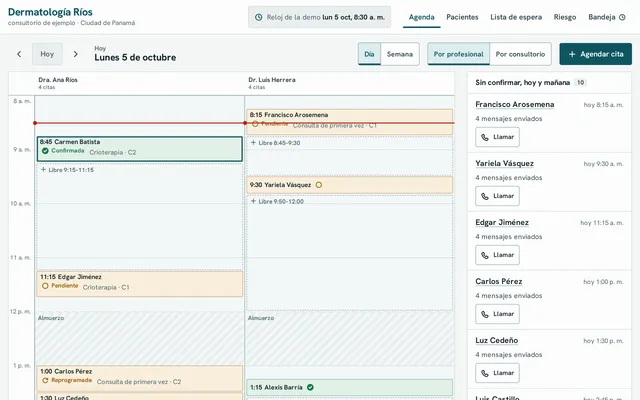Call Edgar Jiménez with Llamar button
640x400 pixels.
pos(497,255)
